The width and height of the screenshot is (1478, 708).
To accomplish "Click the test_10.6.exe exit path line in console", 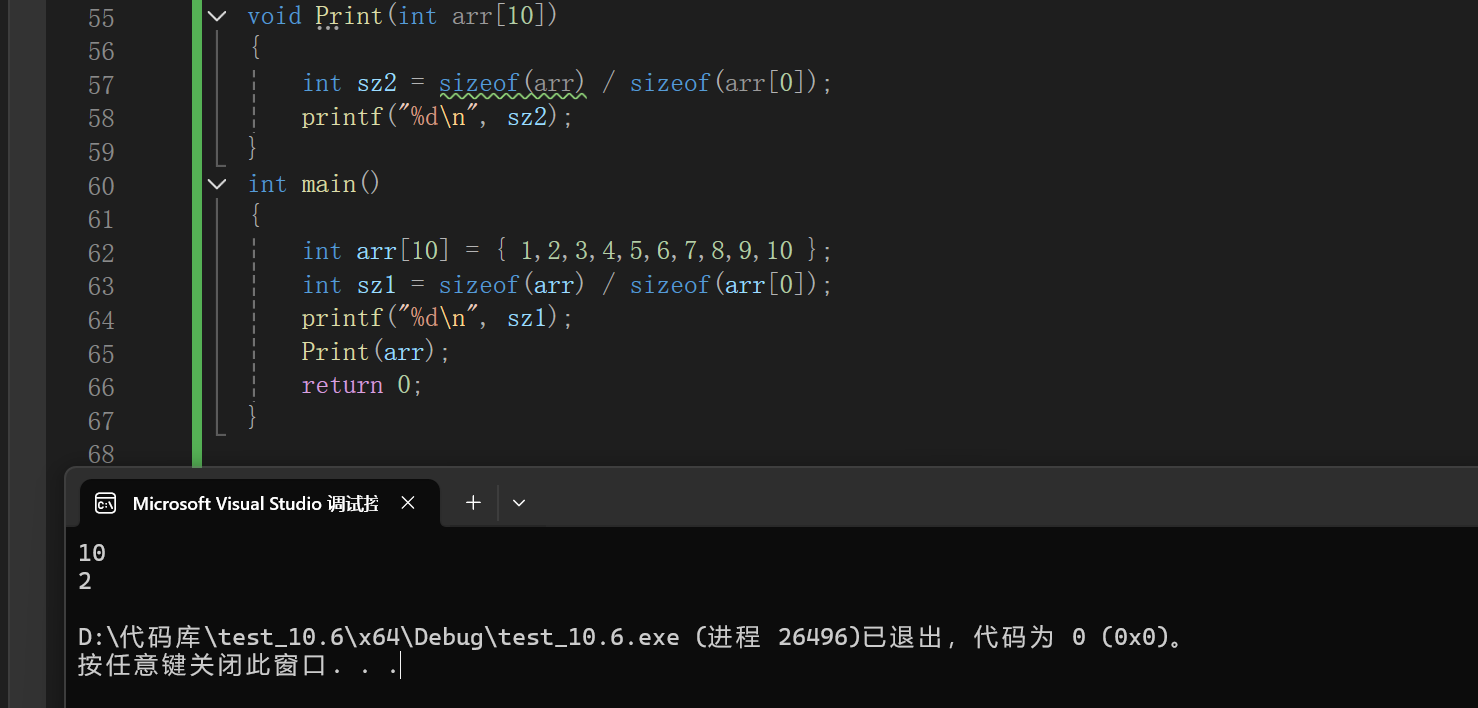I will 631,637.
